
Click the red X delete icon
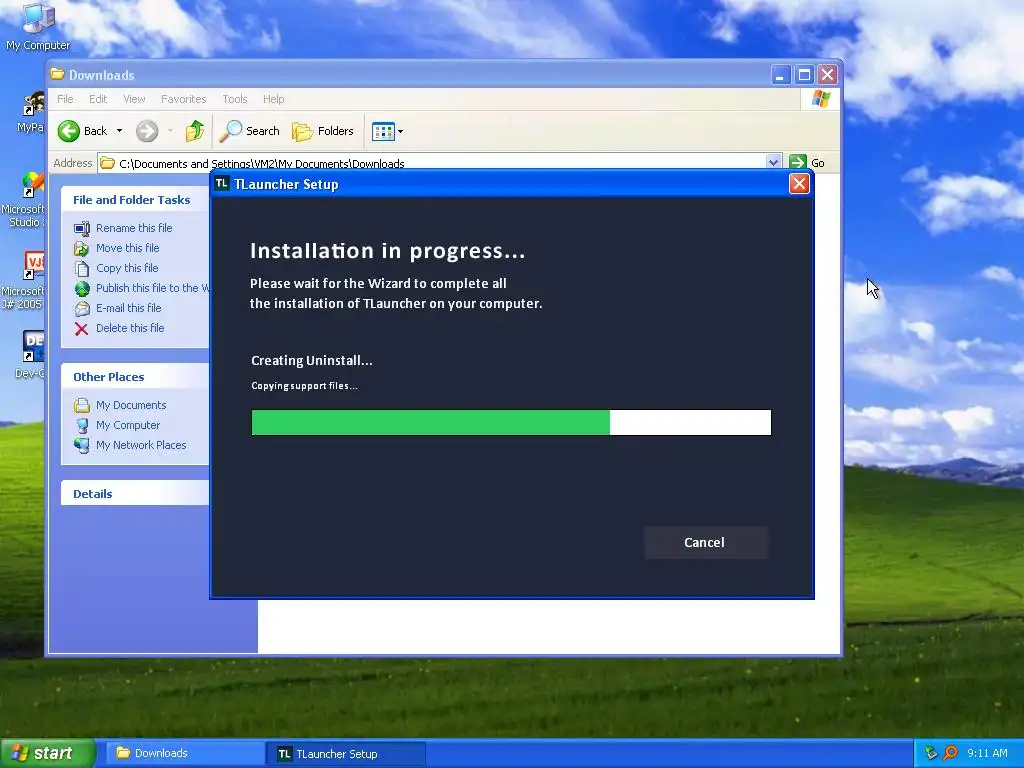82,328
